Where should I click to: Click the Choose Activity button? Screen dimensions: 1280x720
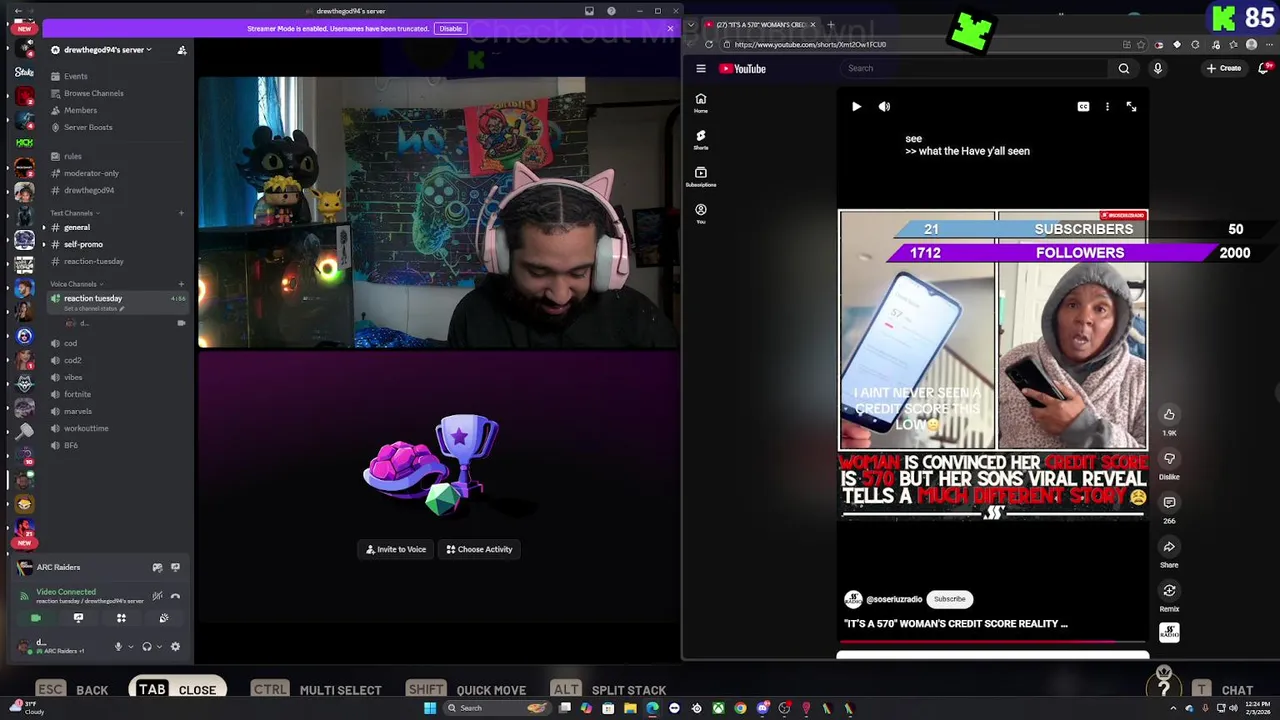(479, 549)
